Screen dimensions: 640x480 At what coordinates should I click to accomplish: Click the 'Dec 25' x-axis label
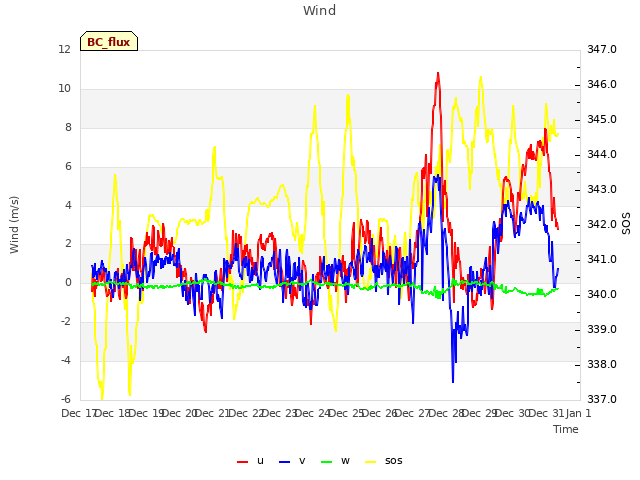(x=347, y=413)
